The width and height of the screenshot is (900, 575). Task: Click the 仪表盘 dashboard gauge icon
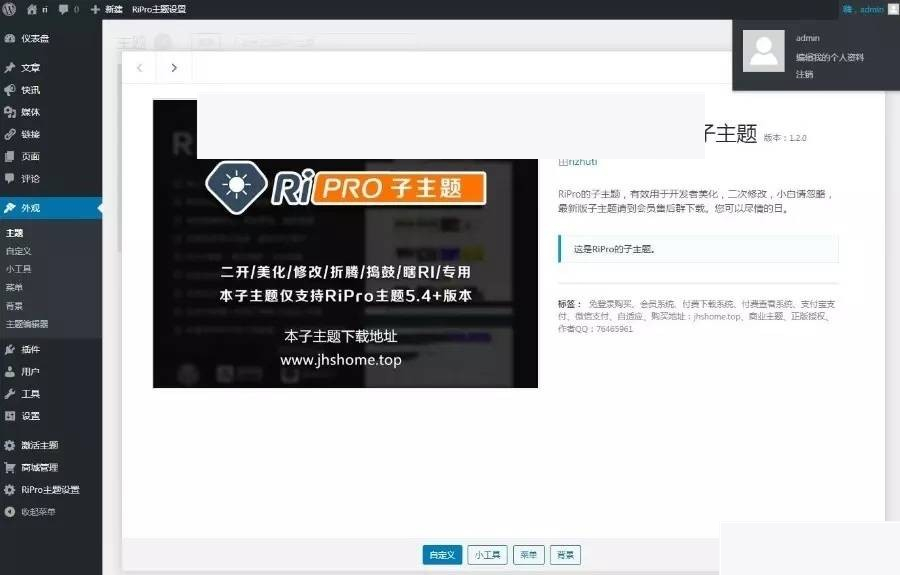point(10,38)
